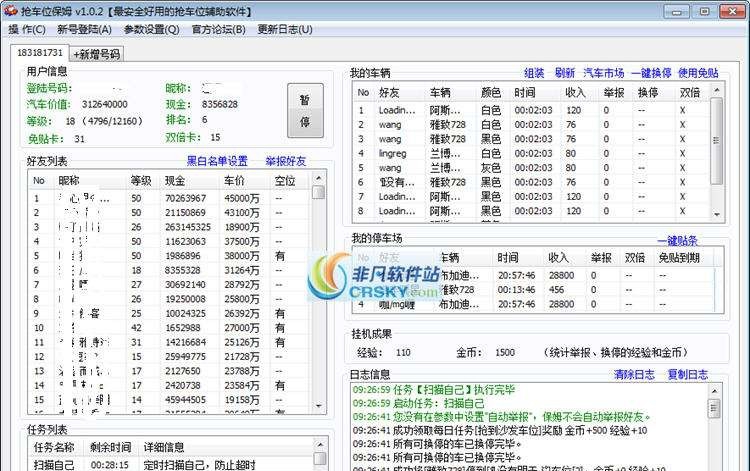Open the 更新日志(U) menu
750x471 pixels.
point(284,29)
